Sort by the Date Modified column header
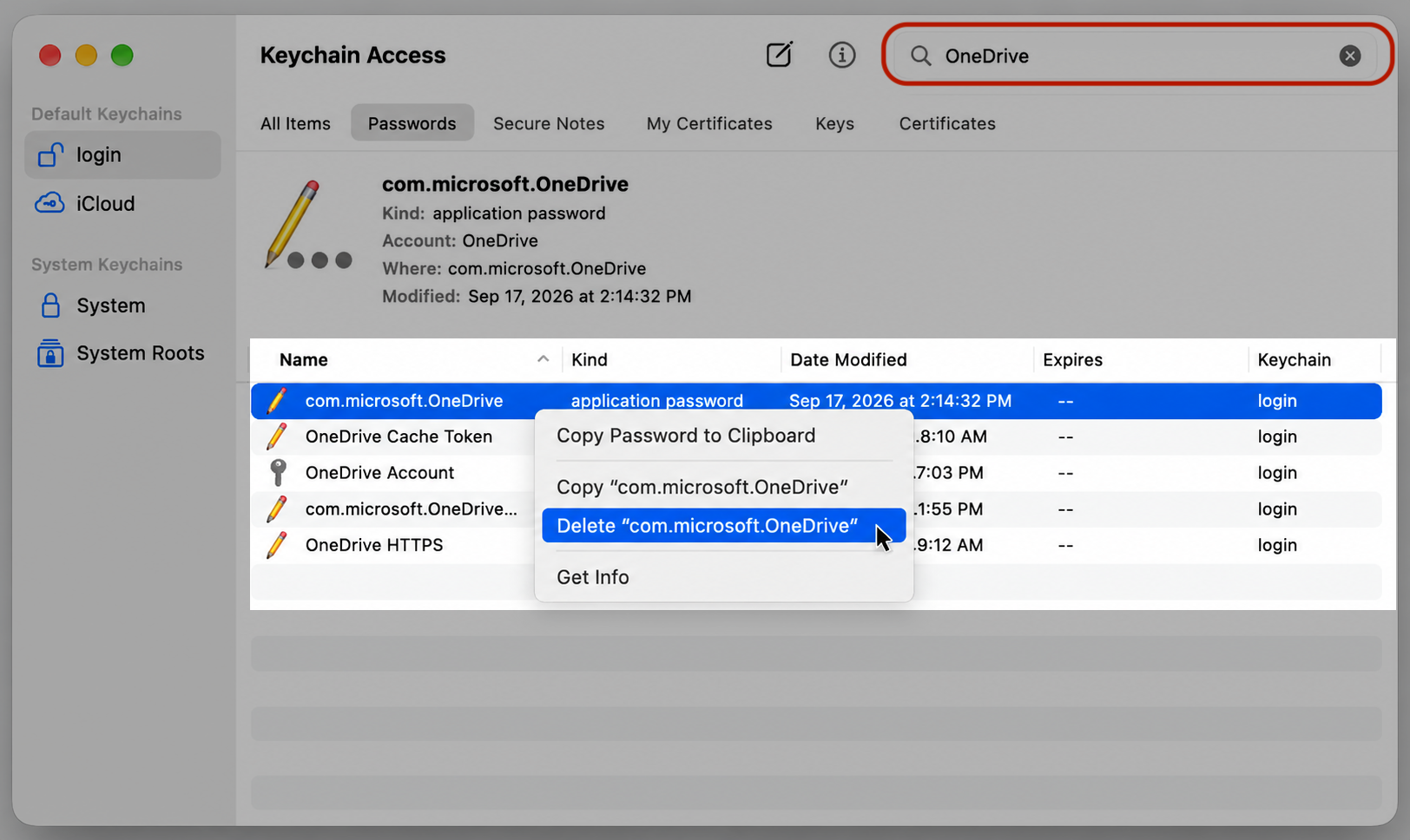 click(848, 359)
